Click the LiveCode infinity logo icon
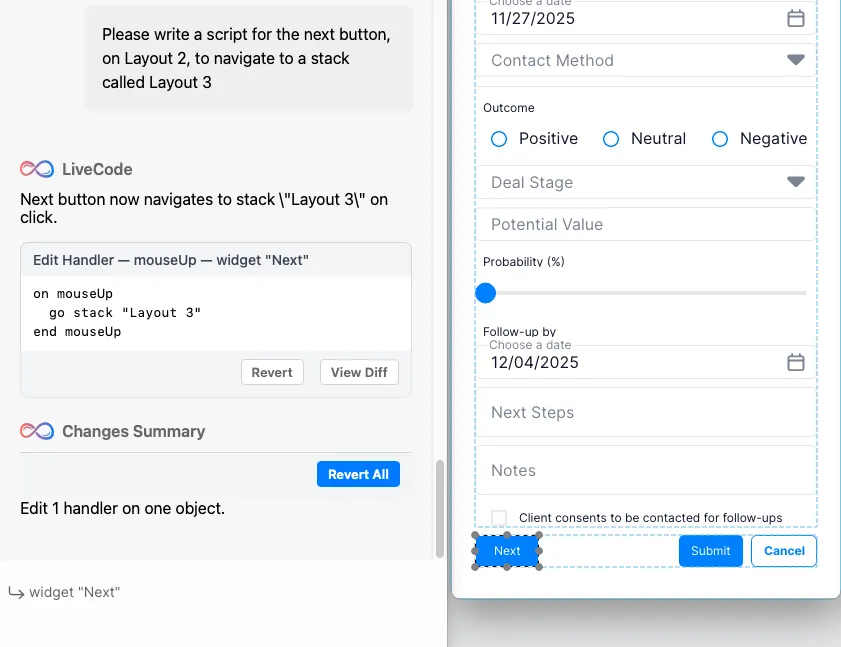 pos(36,169)
